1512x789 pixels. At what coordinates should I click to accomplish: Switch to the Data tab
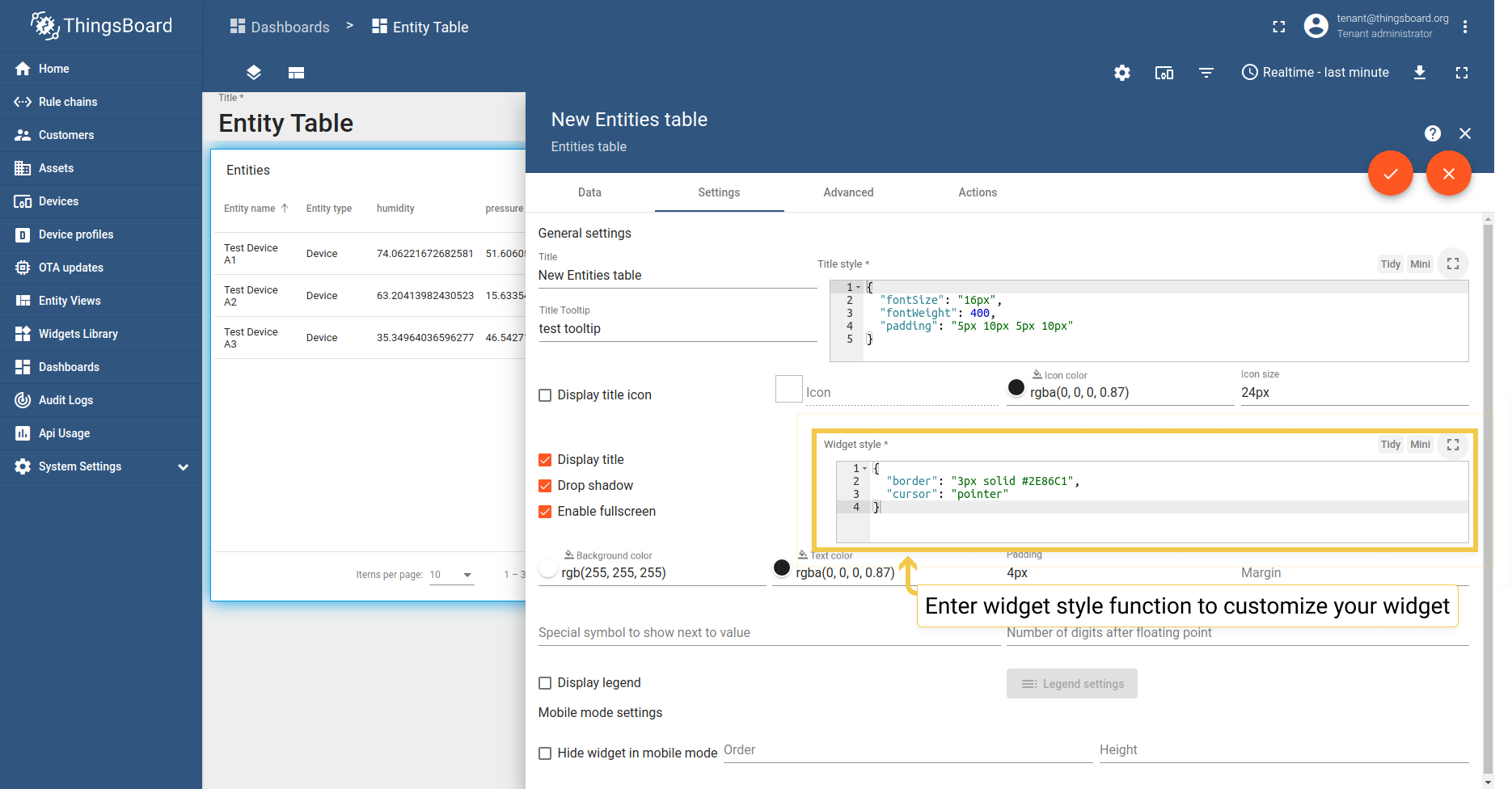coord(589,192)
